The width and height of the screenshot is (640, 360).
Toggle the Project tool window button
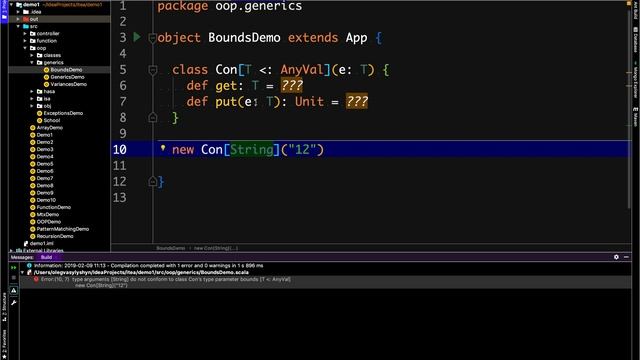tap(4, 11)
